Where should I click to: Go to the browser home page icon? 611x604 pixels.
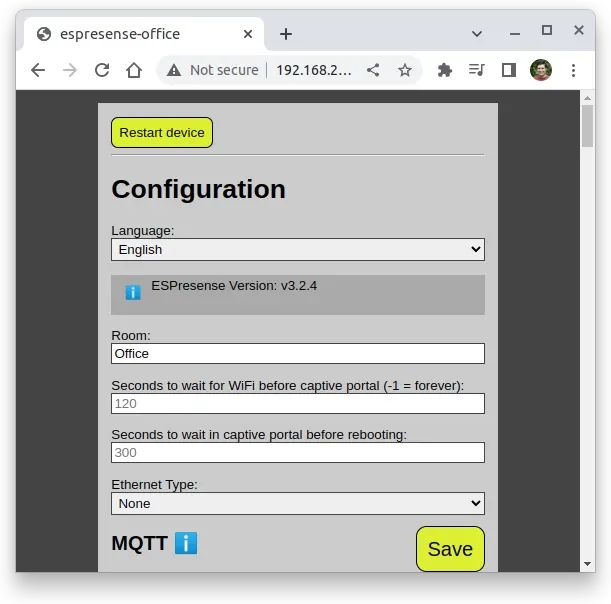134,71
